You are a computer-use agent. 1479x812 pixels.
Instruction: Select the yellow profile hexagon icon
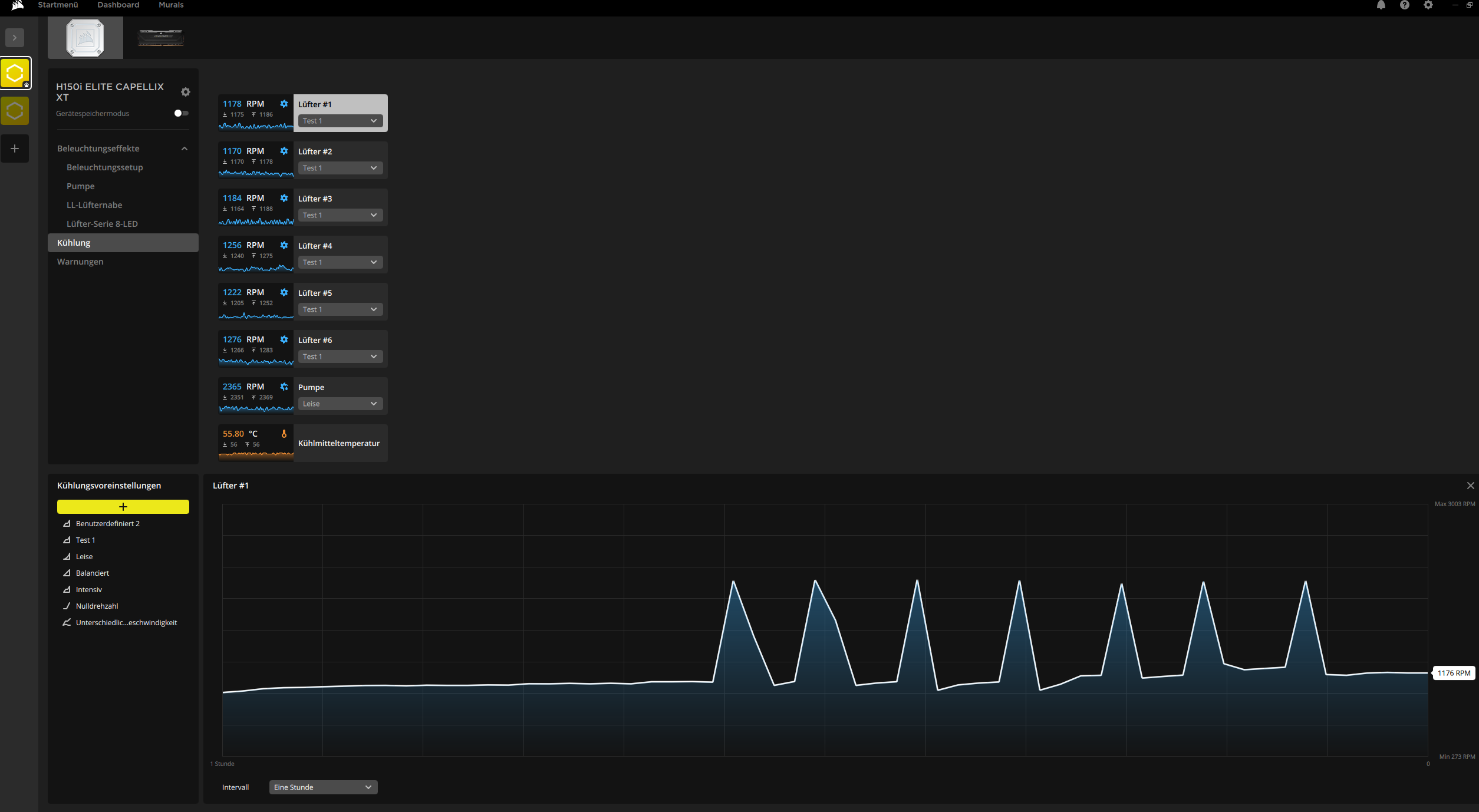[x=15, y=74]
